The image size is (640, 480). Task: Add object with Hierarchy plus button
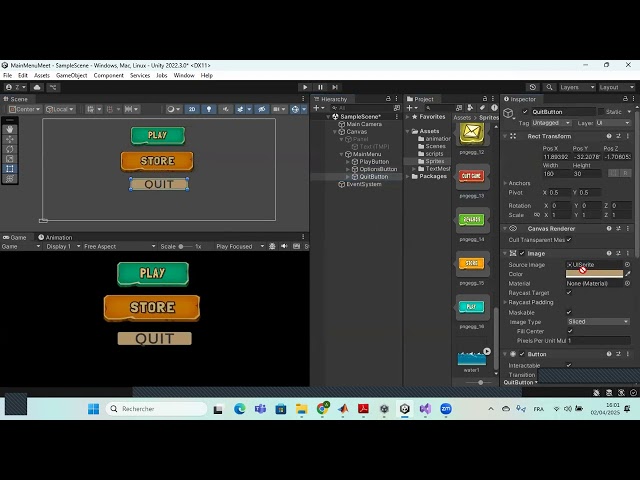coord(318,108)
